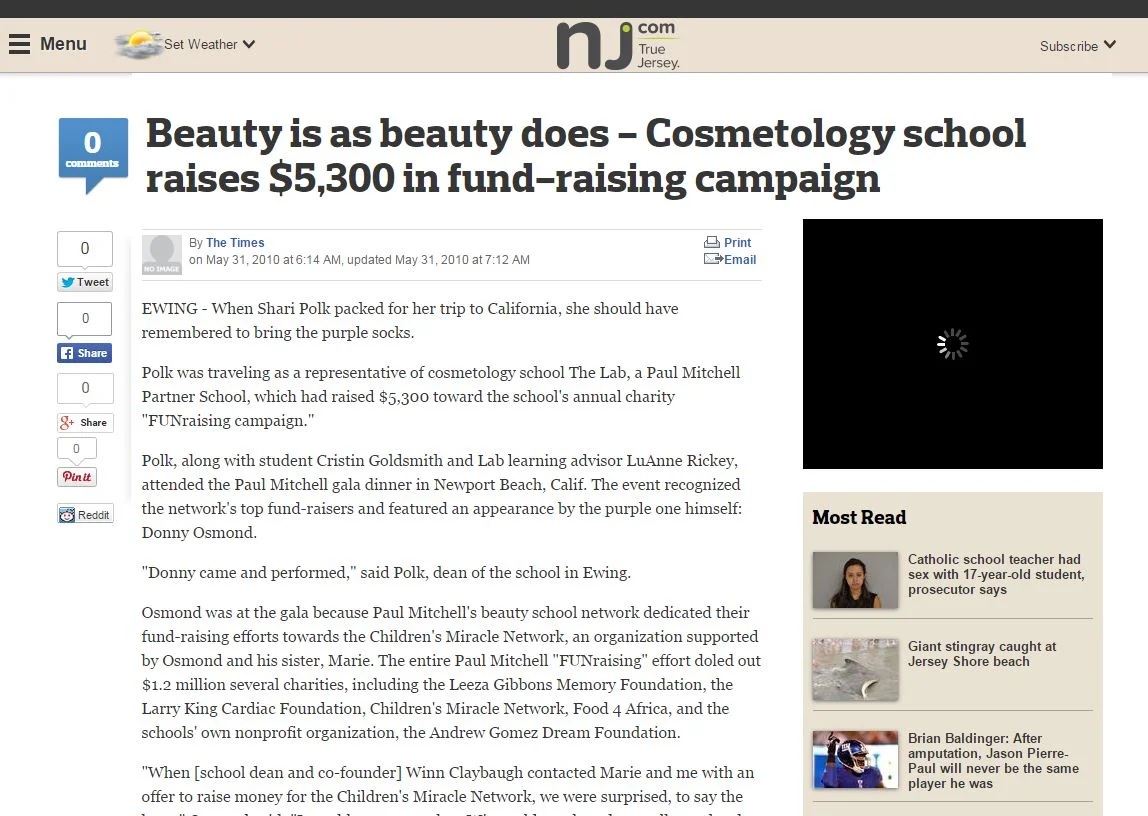This screenshot has width=1148, height=816.
Task: Click the loading video player
Action: pyautogui.click(x=953, y=344)
